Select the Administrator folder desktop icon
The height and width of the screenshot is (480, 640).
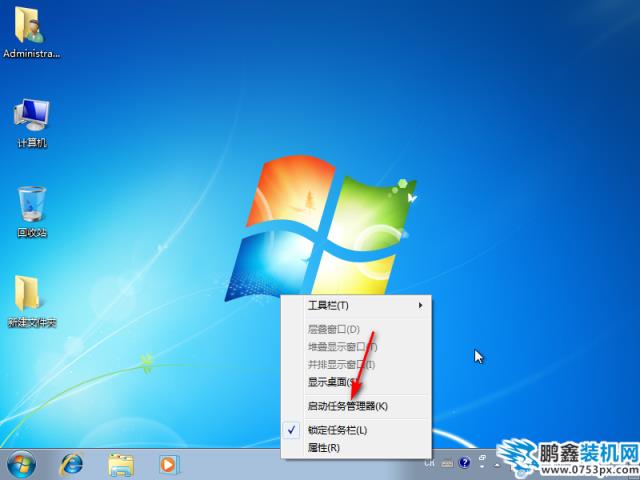click(x=31, y=33)
